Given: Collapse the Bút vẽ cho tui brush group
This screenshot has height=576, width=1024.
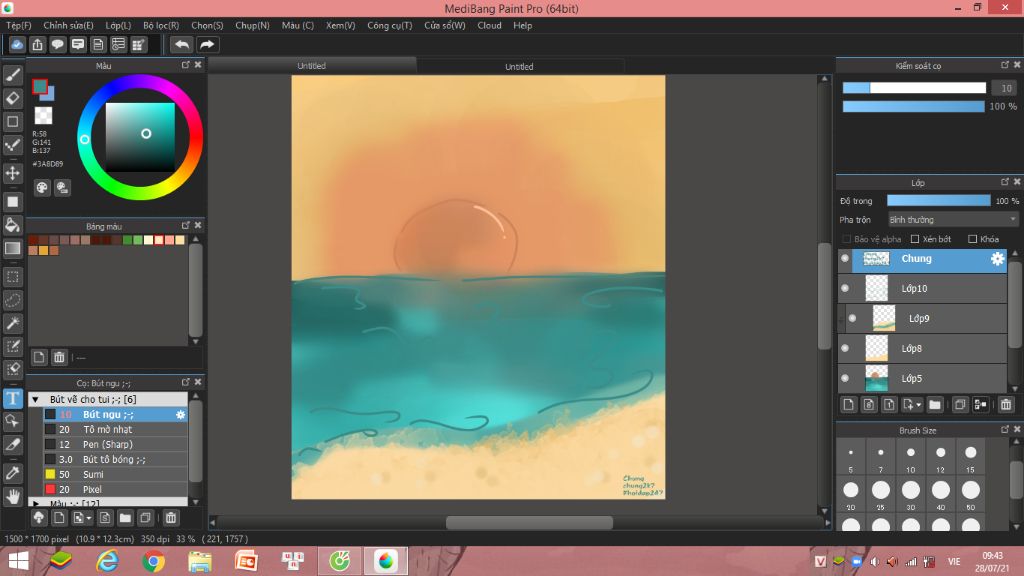Looking at the screenshot, I should pos(36,399).
